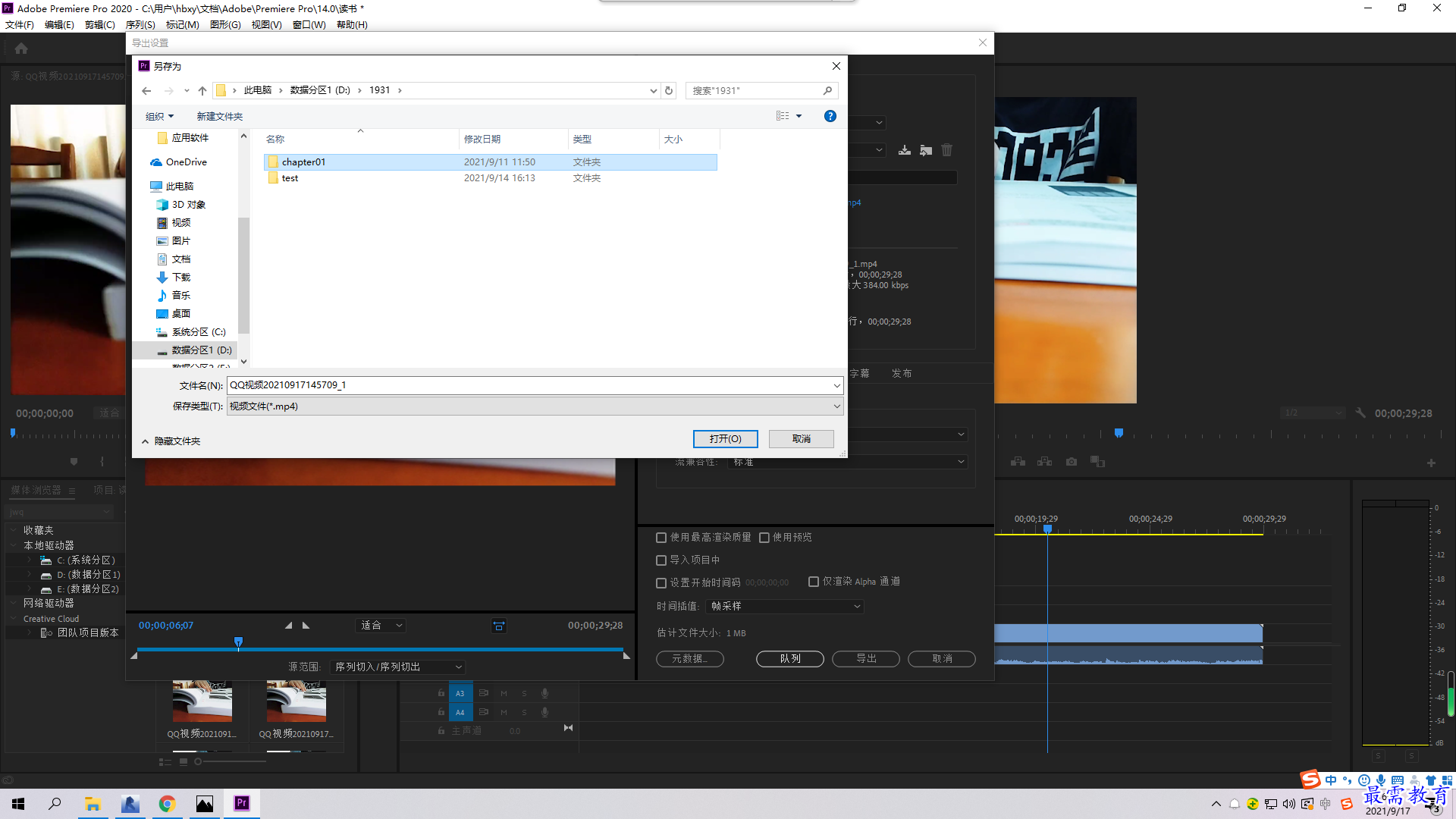Click 新建文件夹 button

point(220,116)
